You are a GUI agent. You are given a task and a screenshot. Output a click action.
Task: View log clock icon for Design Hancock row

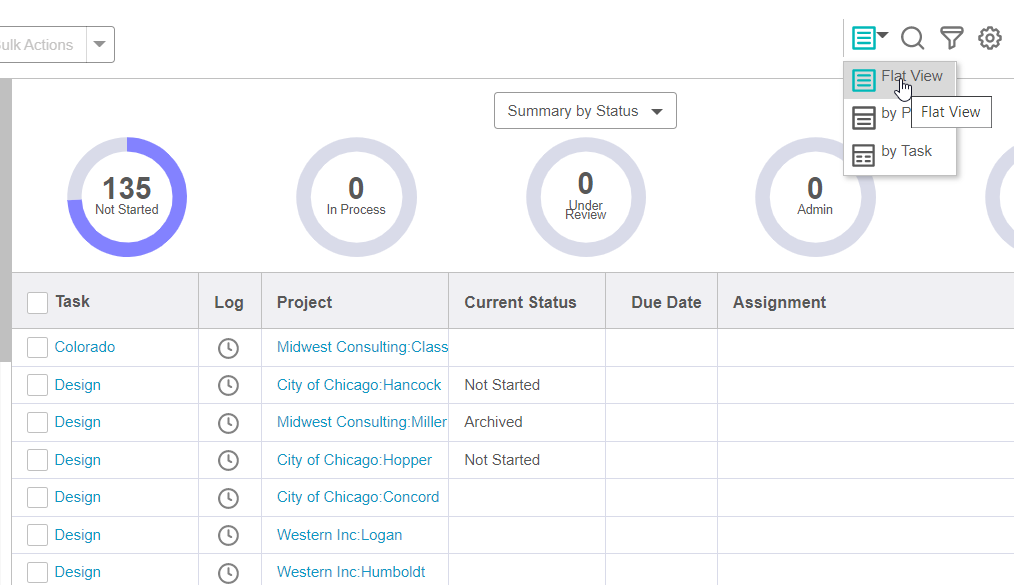pyautogui.click(x=228, y=385)
